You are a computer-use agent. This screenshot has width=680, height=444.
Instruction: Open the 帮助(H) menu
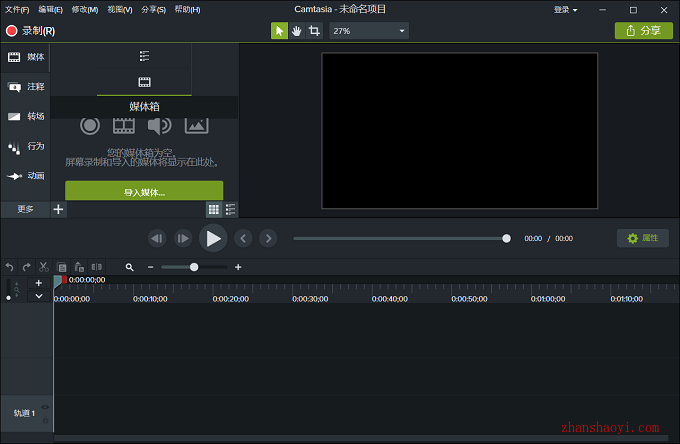point(187,10)
